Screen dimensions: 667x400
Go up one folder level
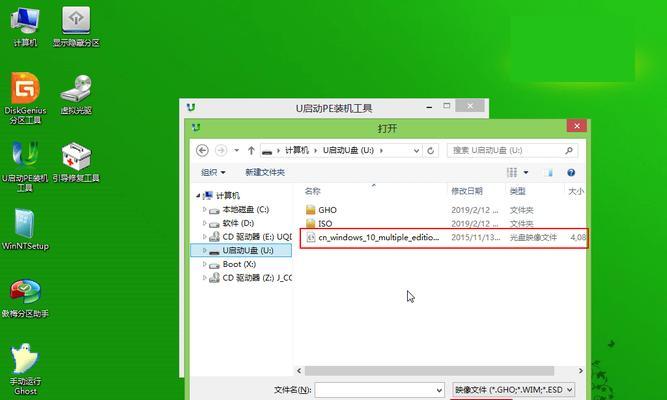click(251, 150)
